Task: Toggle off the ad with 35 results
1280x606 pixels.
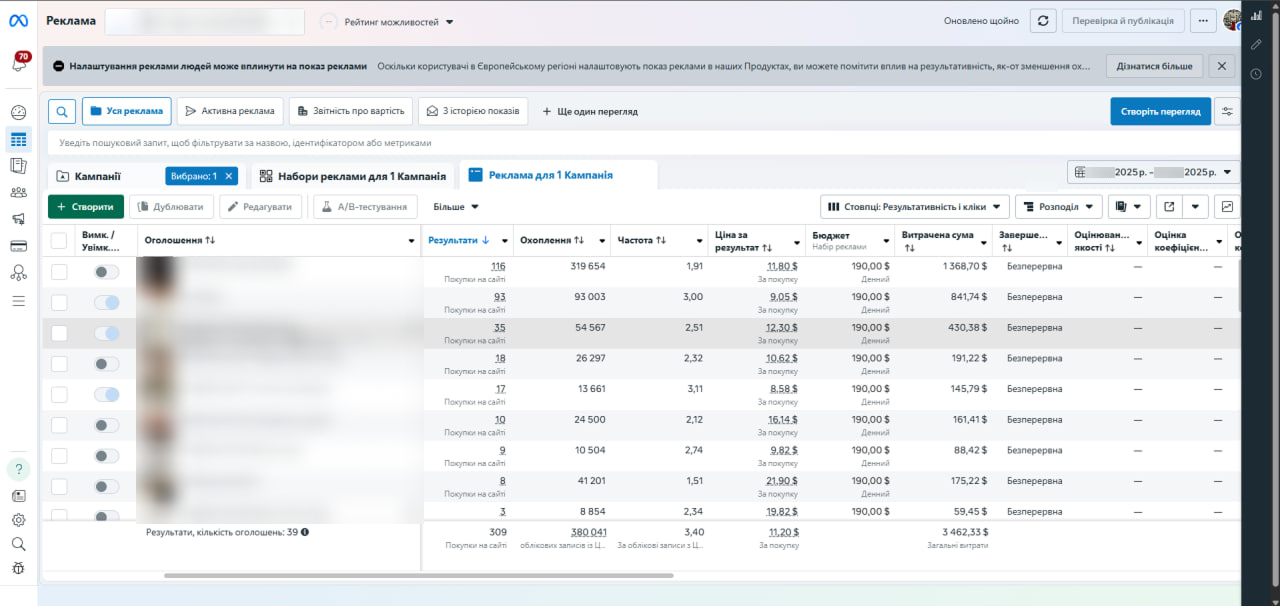Action: click(106, 333)
